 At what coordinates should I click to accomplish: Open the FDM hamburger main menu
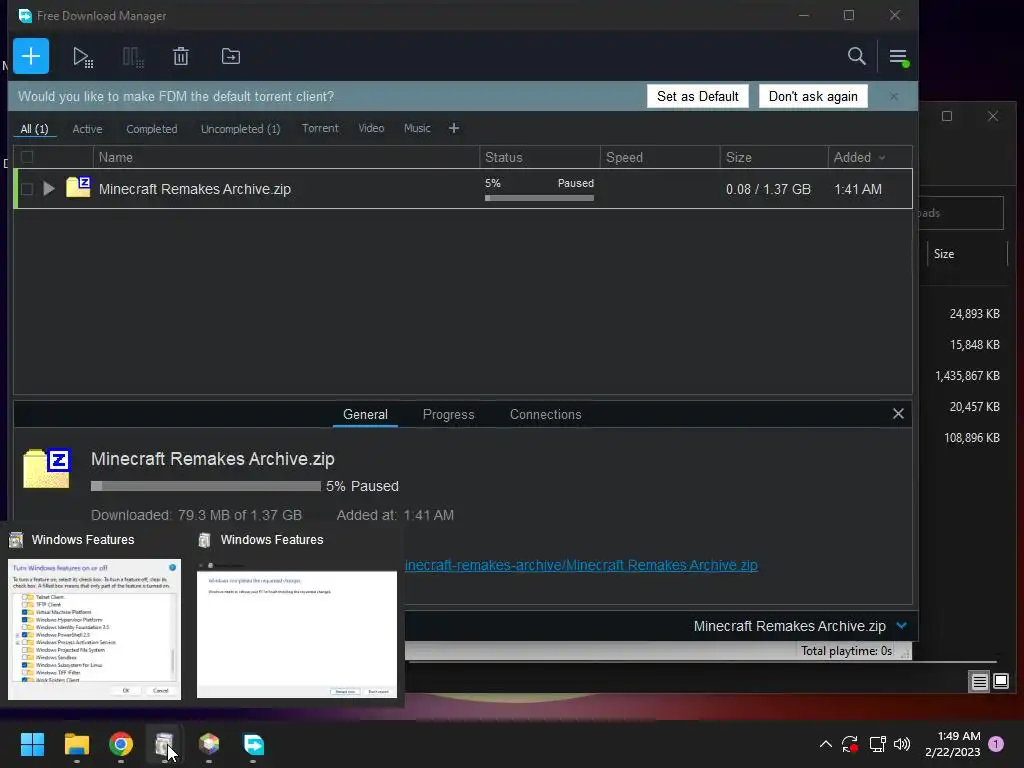(899, 57)
